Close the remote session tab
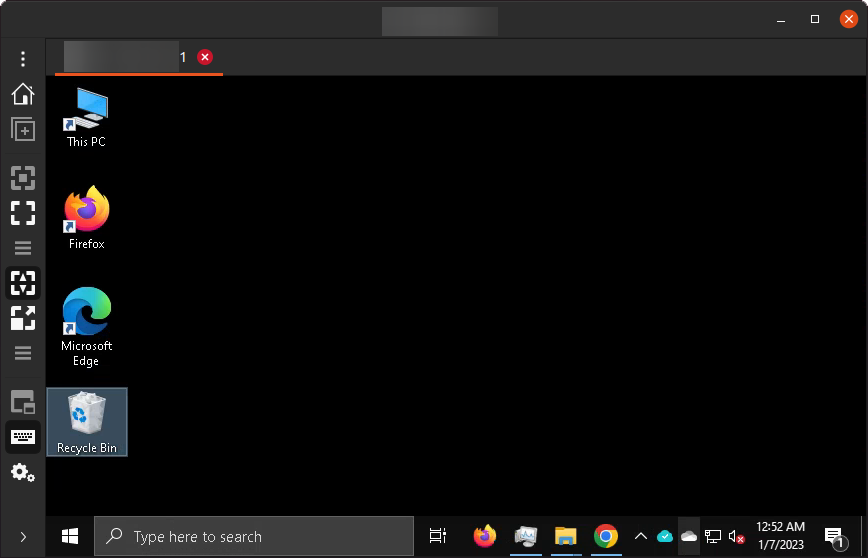The width and height of the screenshot is (868, 558). pyautogui.click(x=205, y=57)
